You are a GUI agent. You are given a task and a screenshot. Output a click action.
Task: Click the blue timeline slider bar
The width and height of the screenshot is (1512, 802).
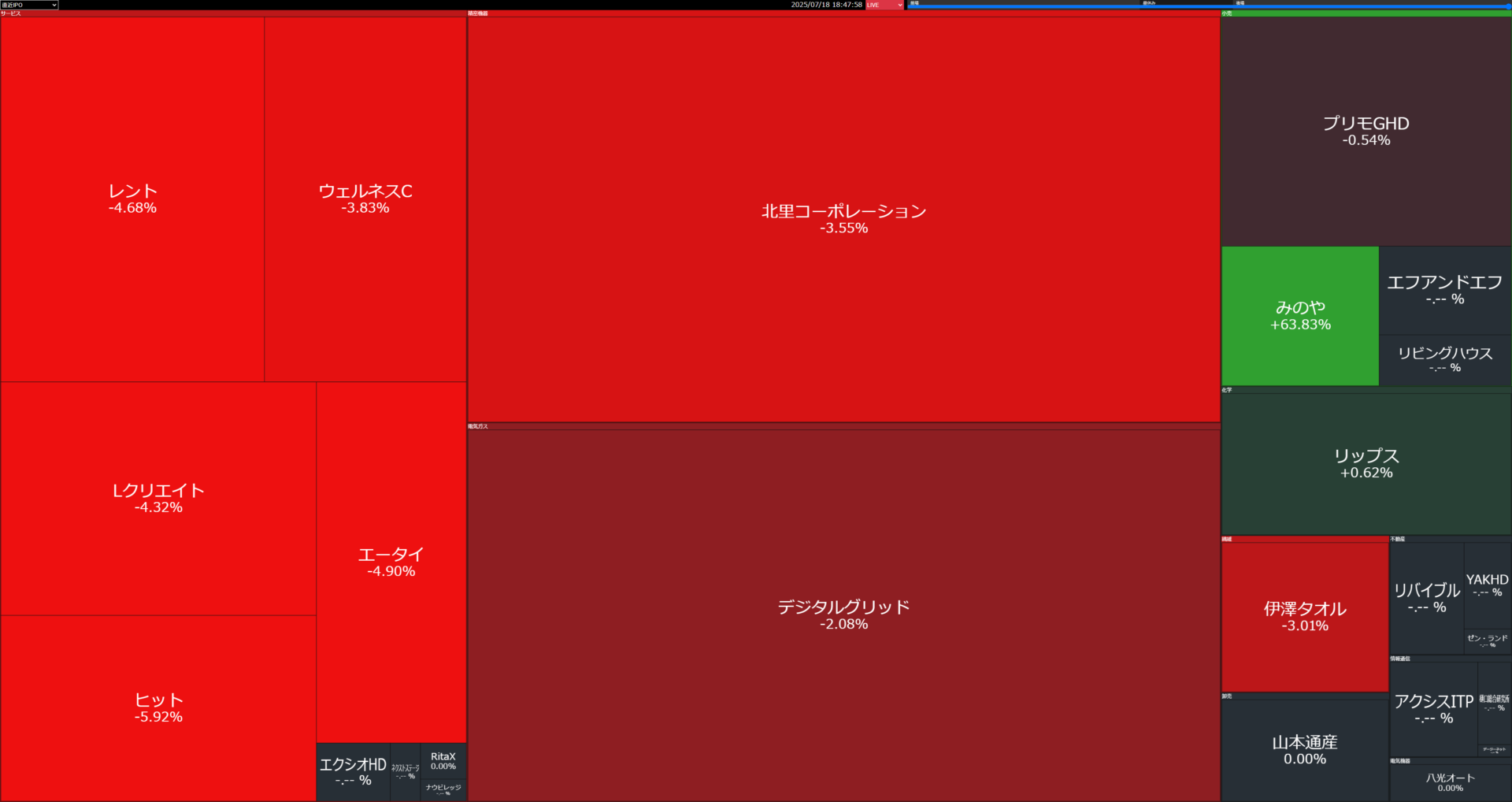tap(1209, 6)
